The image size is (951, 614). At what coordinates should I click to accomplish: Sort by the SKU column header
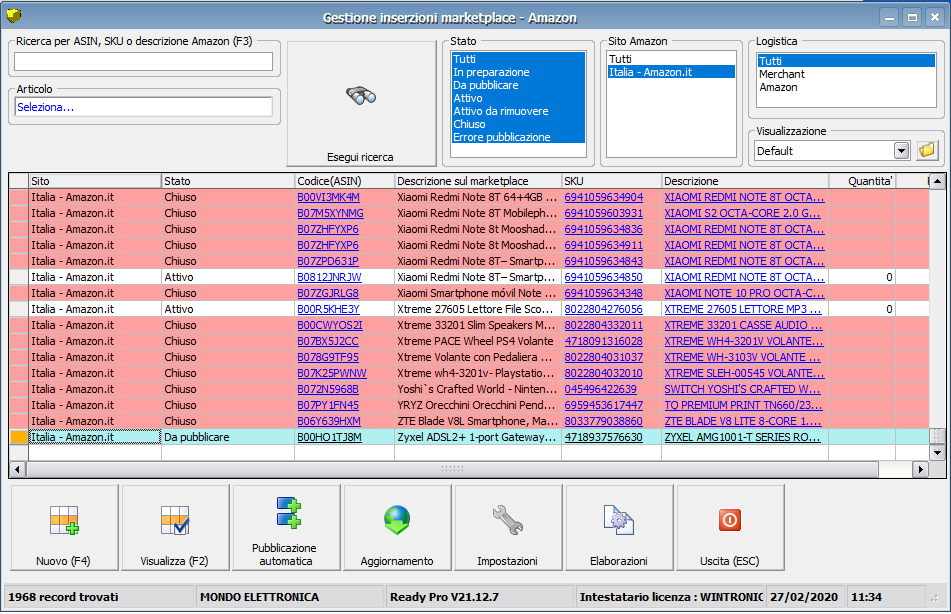(611, 181)
